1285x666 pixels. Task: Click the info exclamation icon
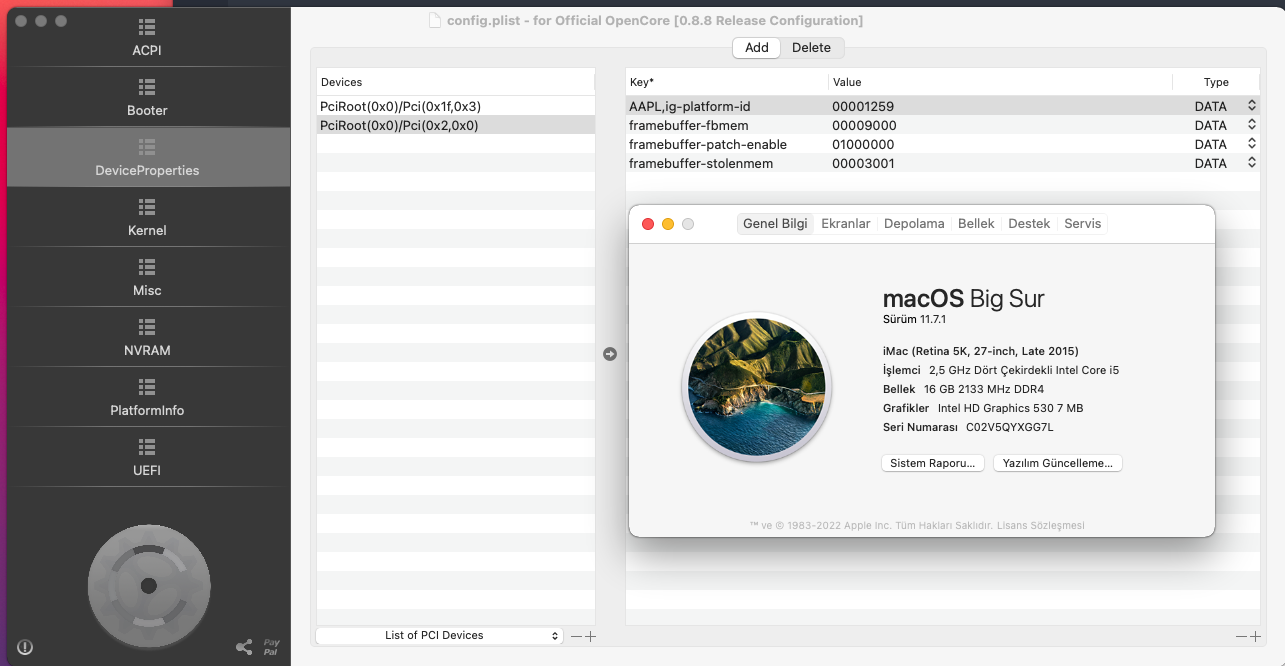(x=25, y=647)
